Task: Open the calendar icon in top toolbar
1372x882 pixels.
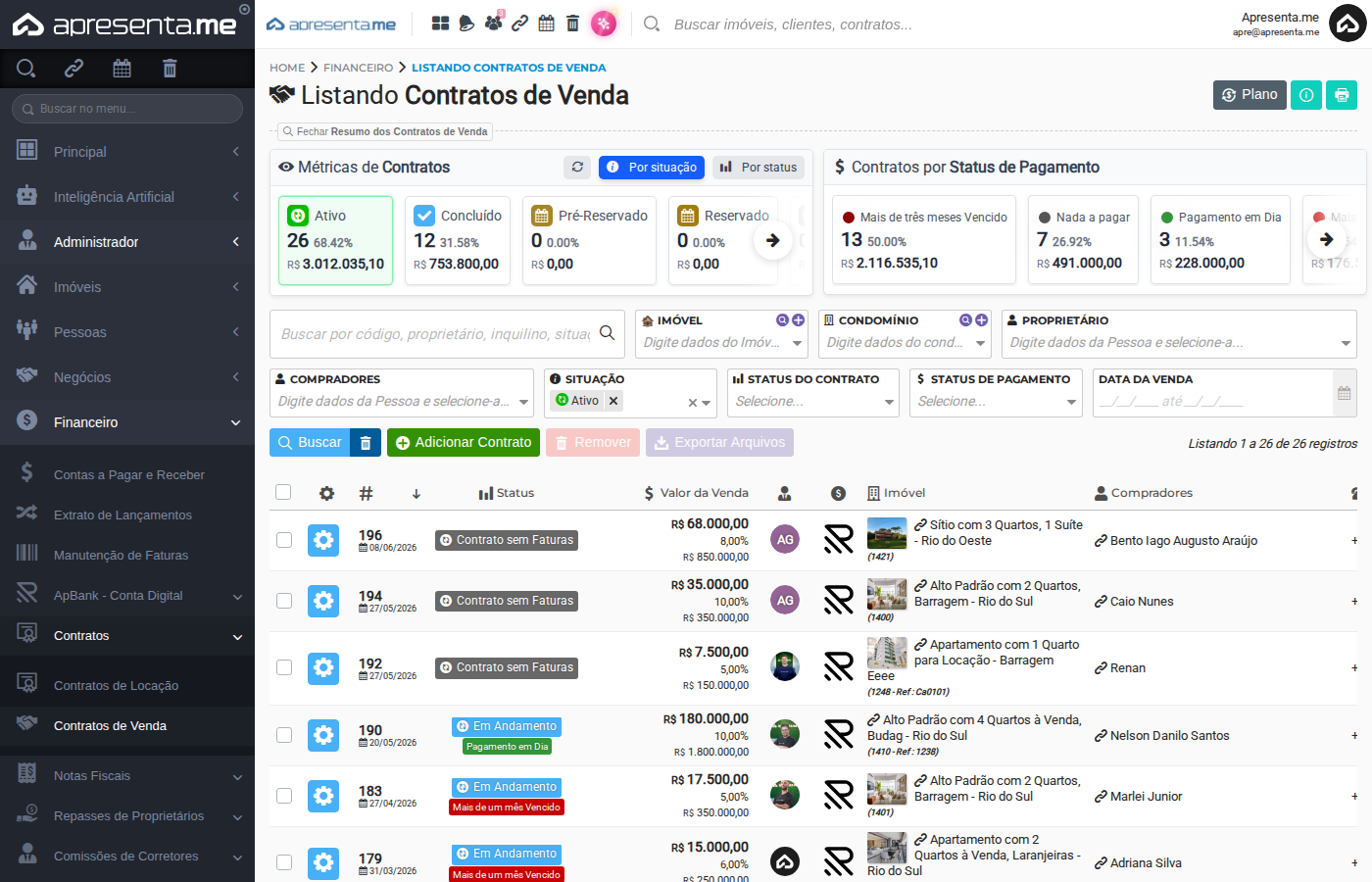Action: click(x=547, y=24)
